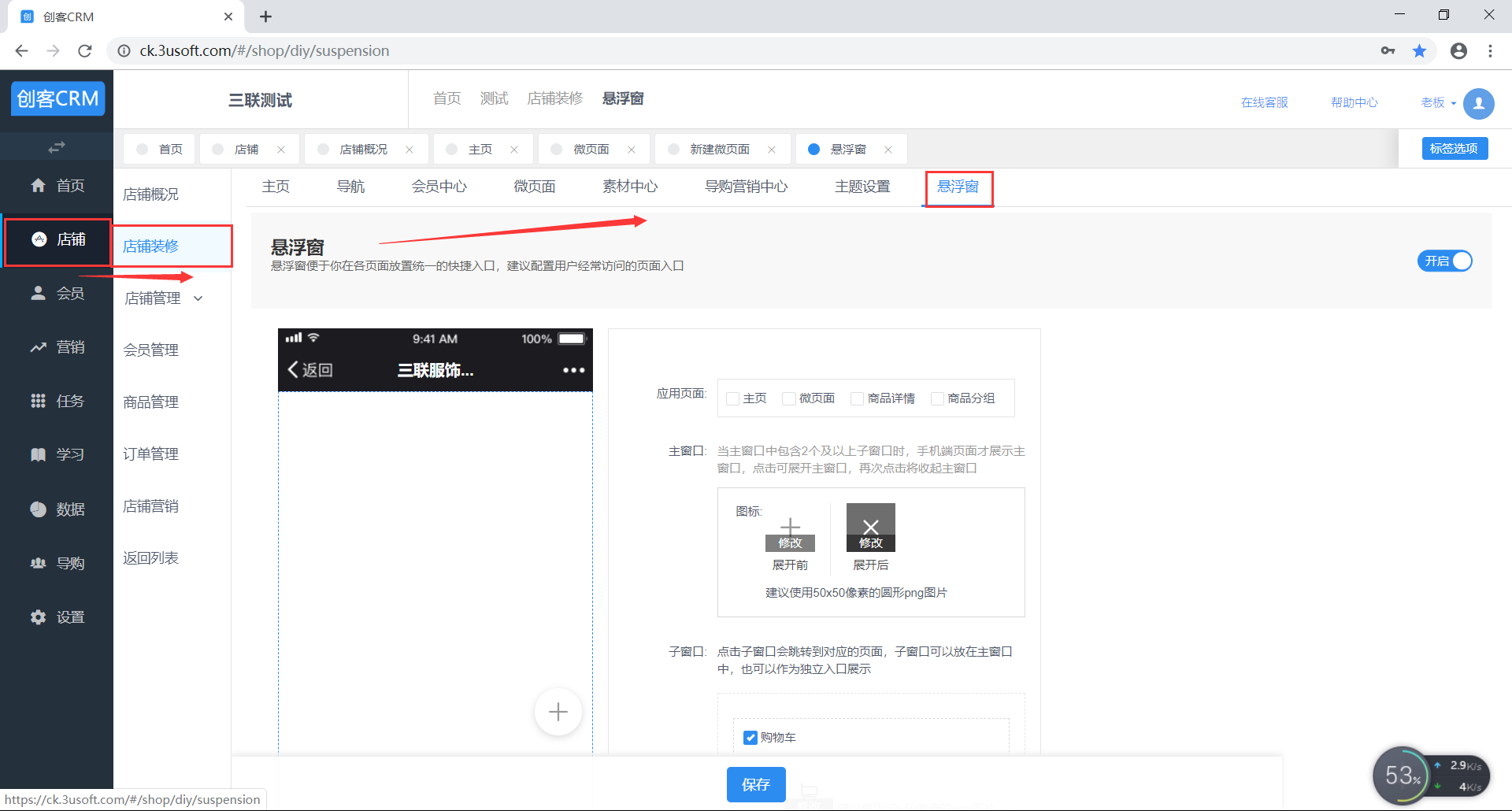Click the 创客CRM logo
Viewport: 1512px width, 811px height.
(x=57, y=98)
